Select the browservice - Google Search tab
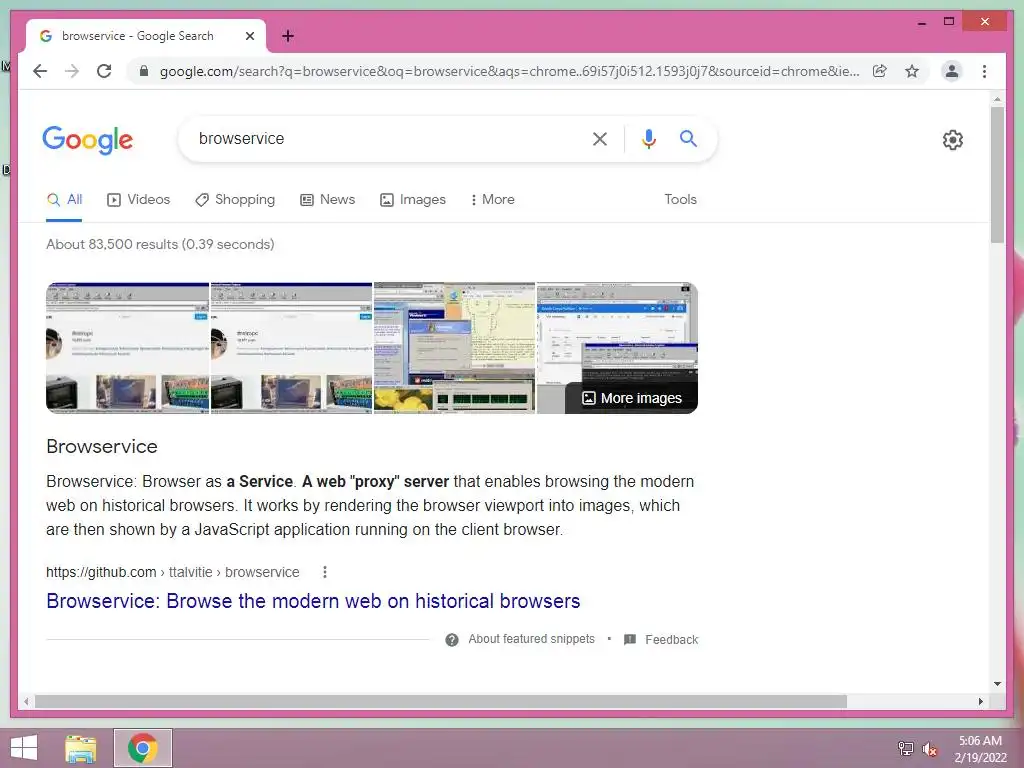The image size is (1024, 768). click(x=146, y=36)
